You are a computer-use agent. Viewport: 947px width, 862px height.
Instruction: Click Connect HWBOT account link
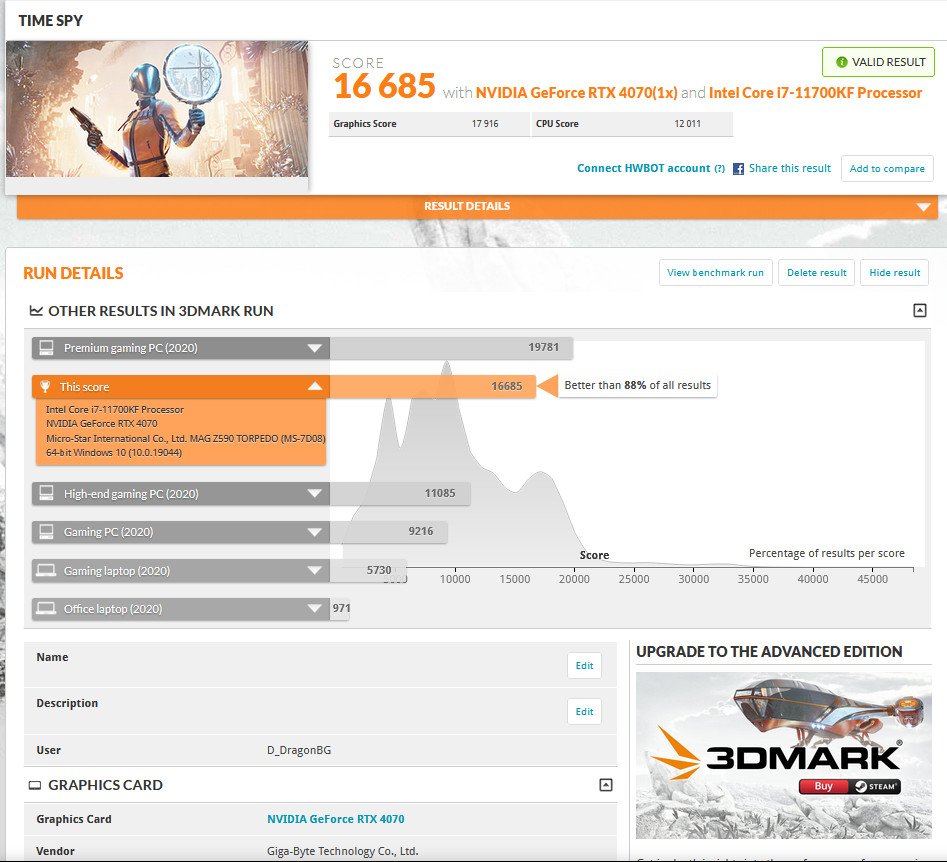[x=644, y=169]
